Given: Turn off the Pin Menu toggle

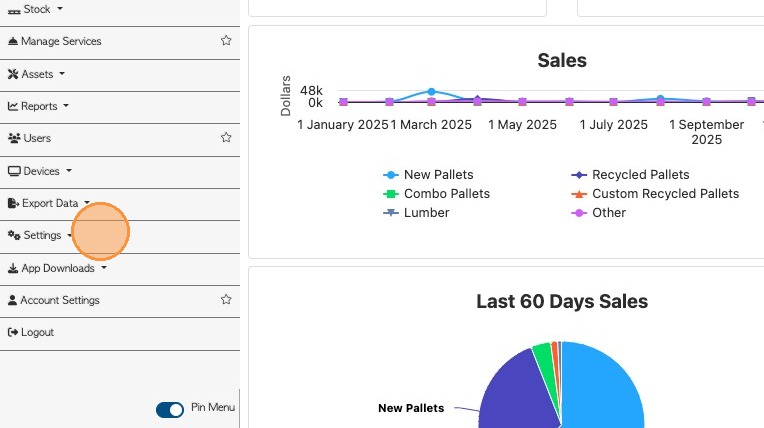Looking at the screenshot, I should click(x=170, y=409).
